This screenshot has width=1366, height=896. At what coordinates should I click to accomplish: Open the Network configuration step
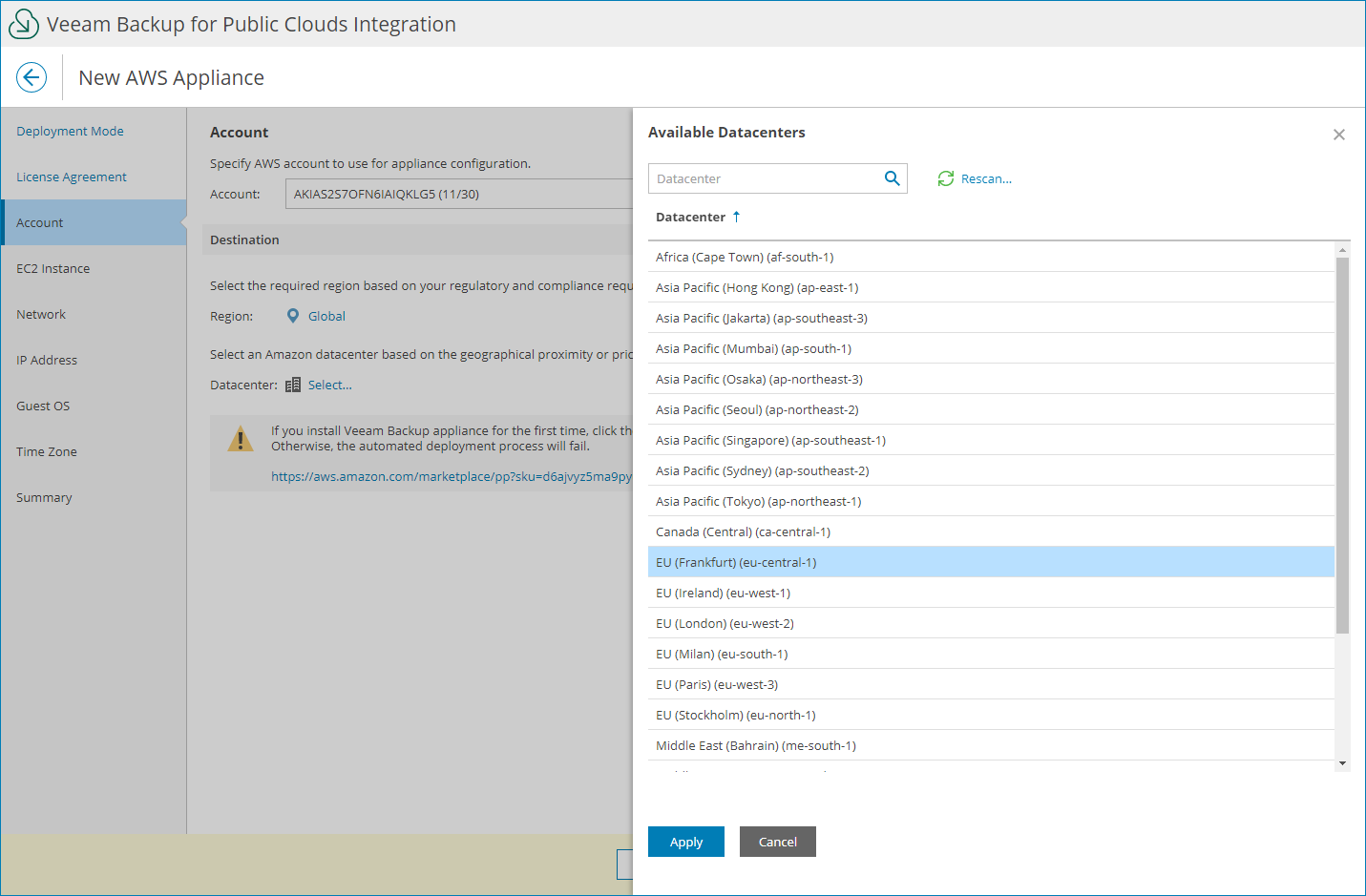(x=41, y=314)
